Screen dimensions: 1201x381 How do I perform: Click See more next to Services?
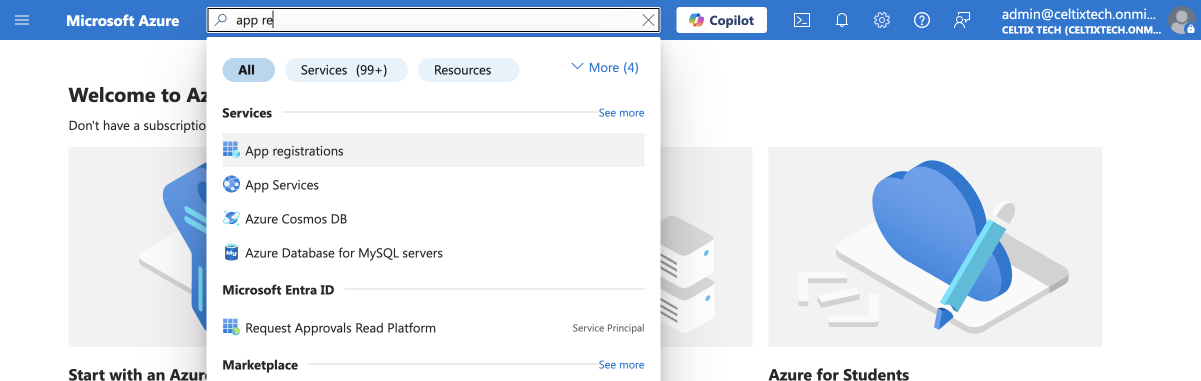[621, 113]
